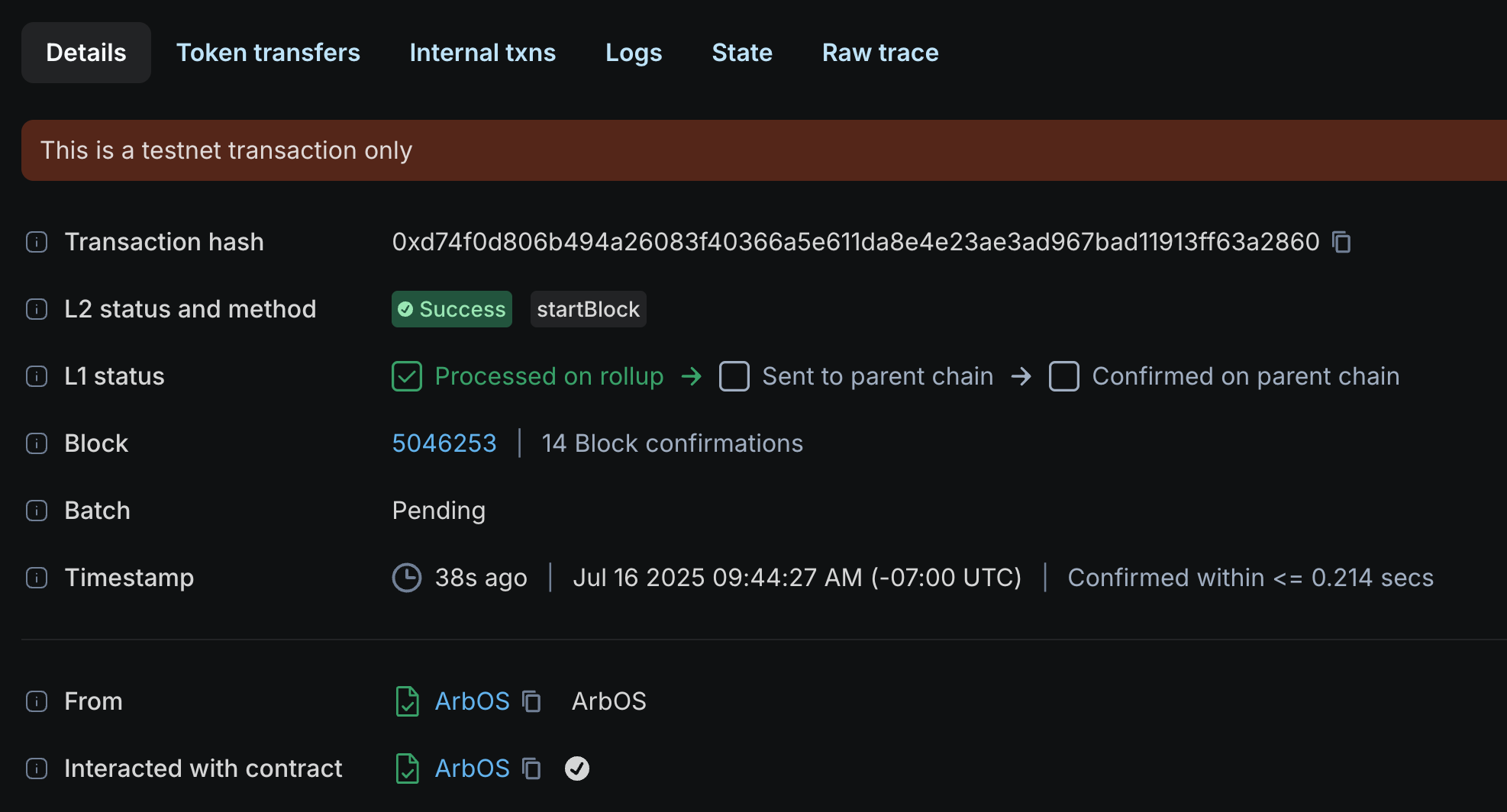Copy the From ArbOS address
The width and height of the screenshot is (1507, 812).
tap(531, 701)
